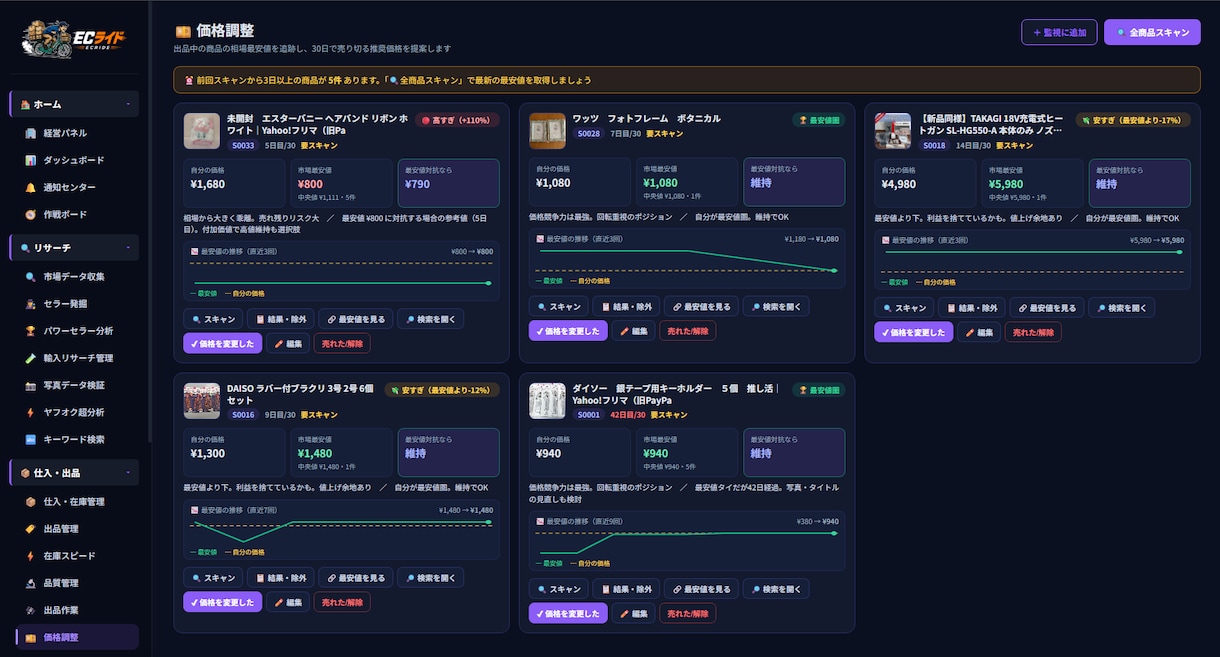Click the DAISO ブラクリ product thumbnail
Image resolution: width=1220 pixels, height=657 pixels.
[202, 401]
